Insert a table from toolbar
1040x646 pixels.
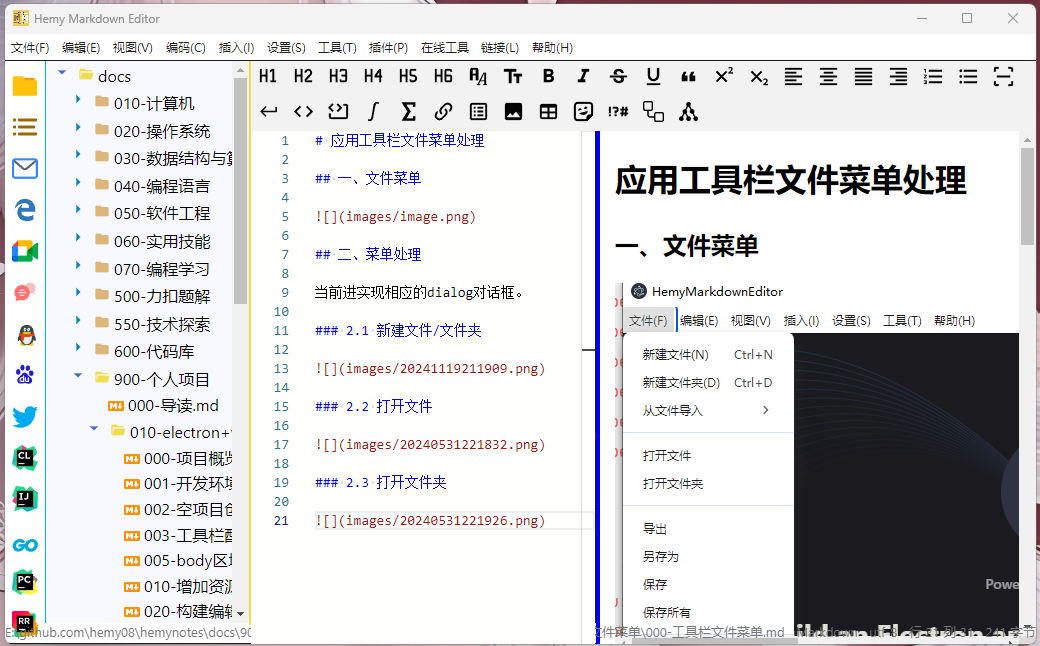pyautogui.click(x=548, y=112)
